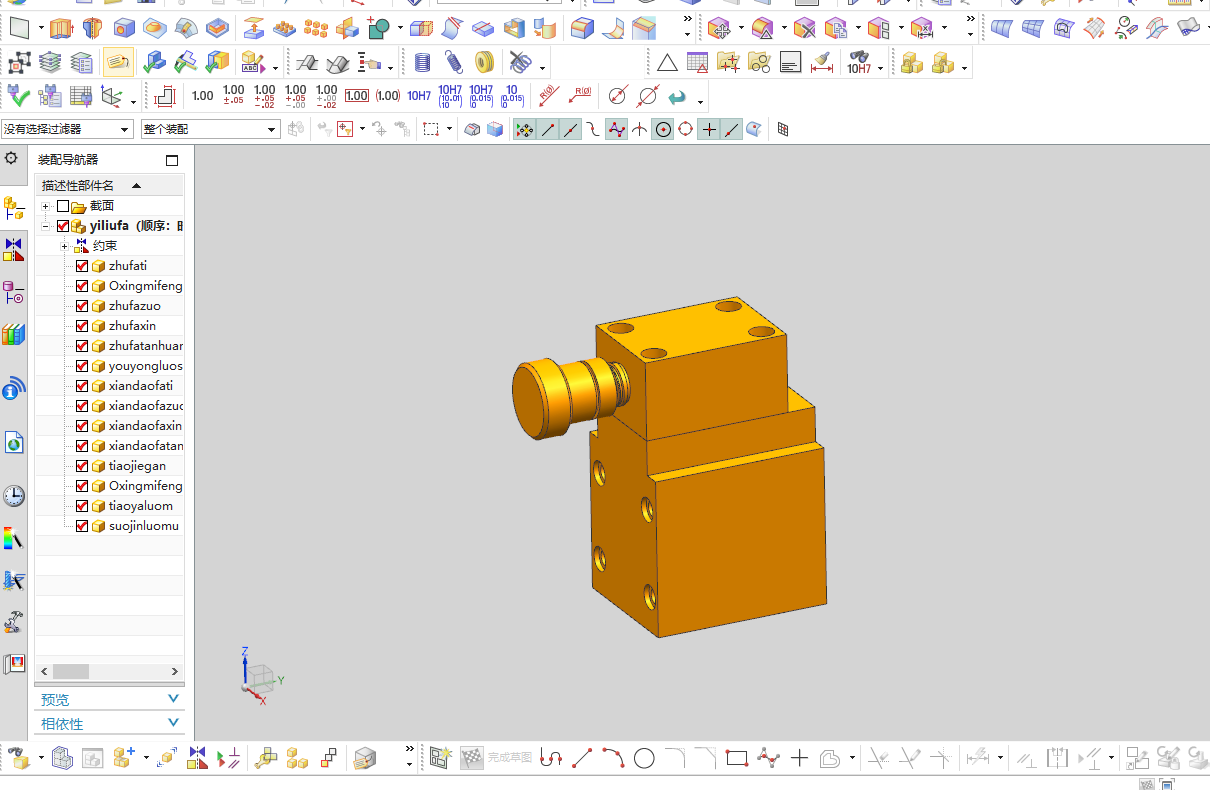Select the table with red triangle icon
Viewport: 1210px width, 790px height.
[x=697, y=63]
